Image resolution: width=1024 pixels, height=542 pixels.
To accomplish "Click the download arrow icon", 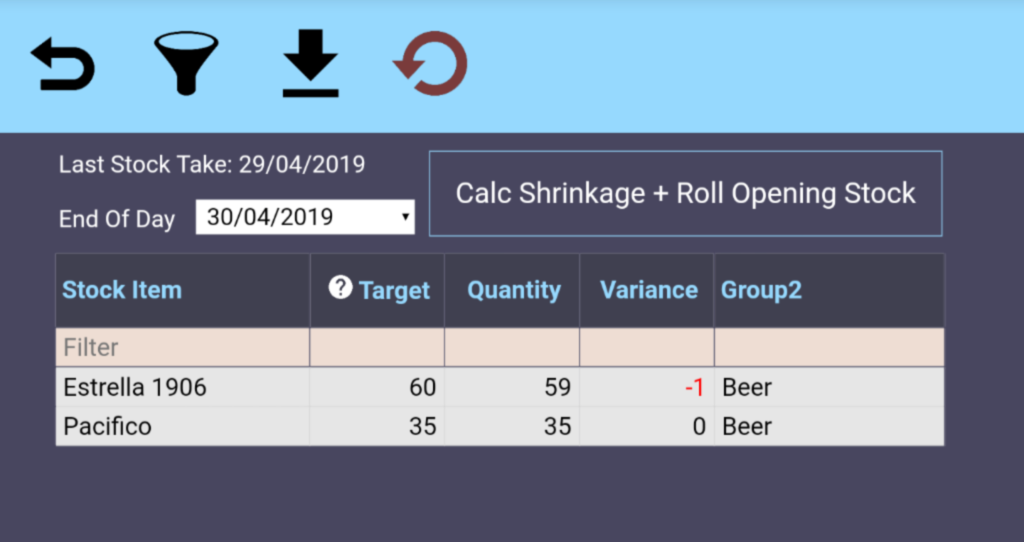I will click(310, 63).
